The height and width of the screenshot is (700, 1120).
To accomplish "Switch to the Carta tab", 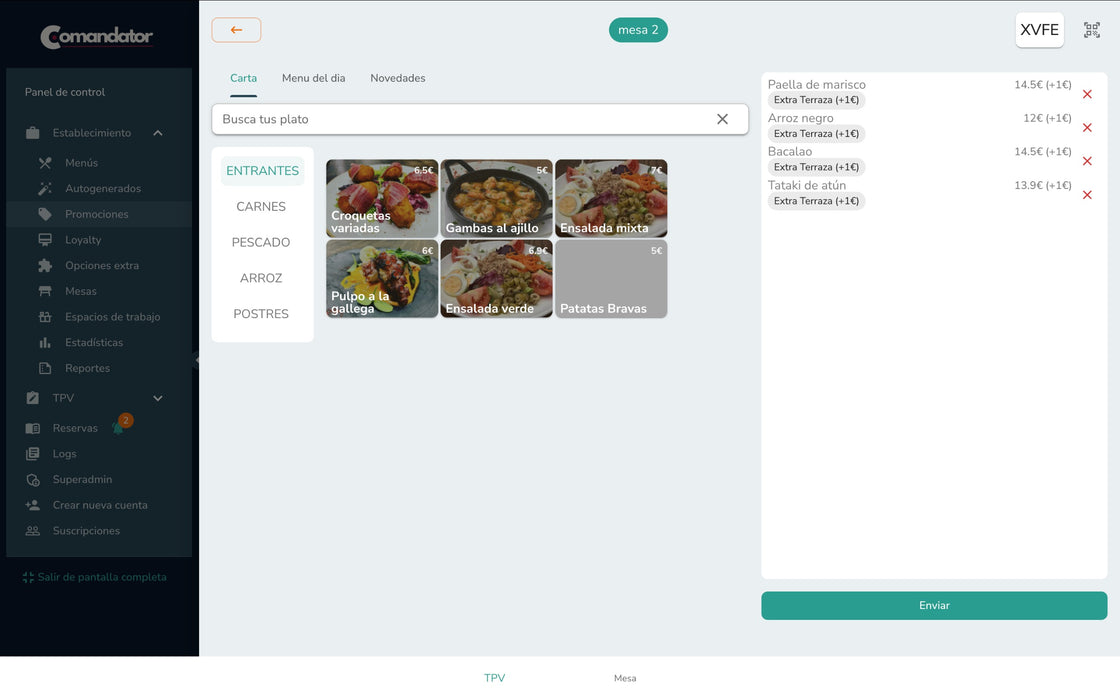I will pos(243,78).
